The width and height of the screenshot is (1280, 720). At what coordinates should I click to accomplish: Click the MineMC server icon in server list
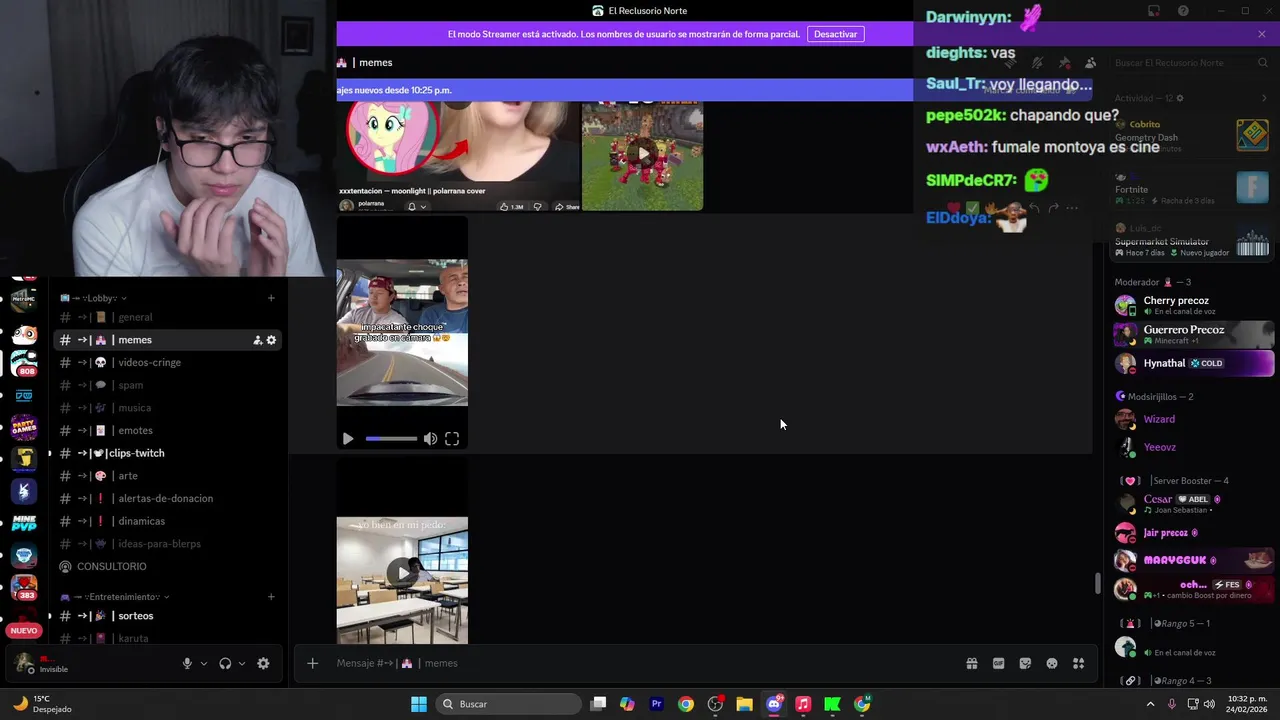point(24,298)
